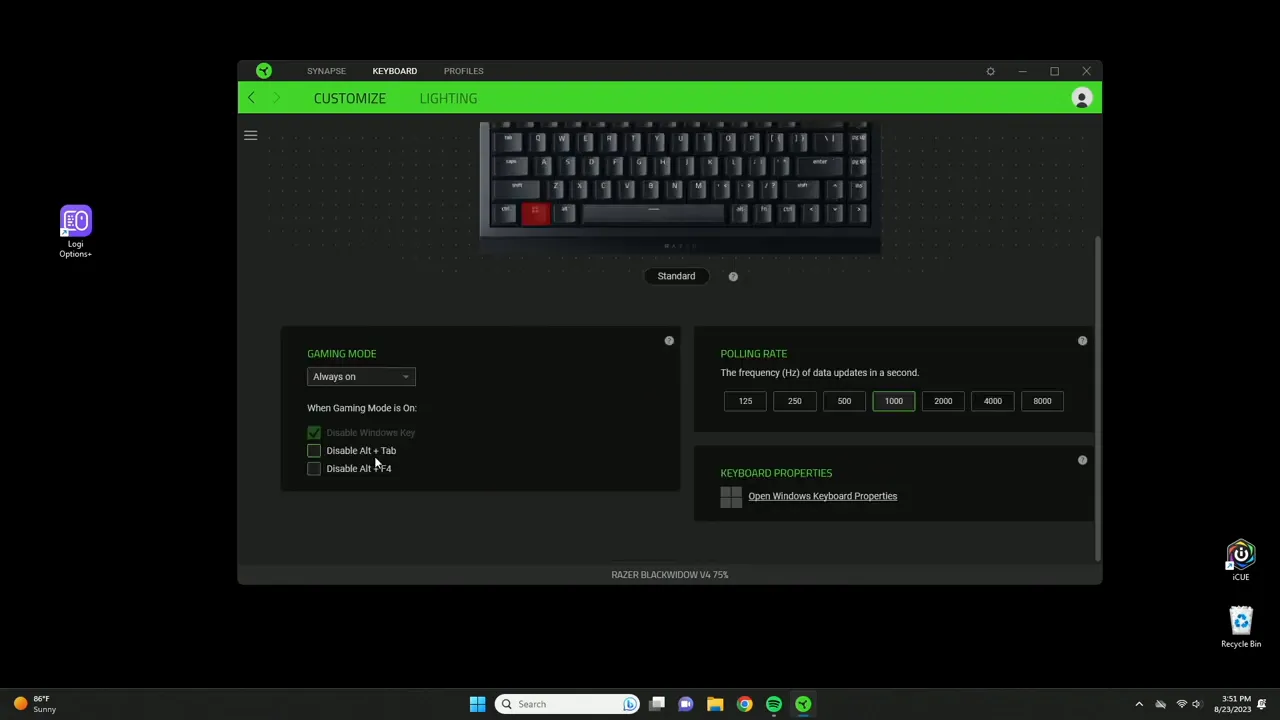Screen dimensions: 1280x720
Task: Open the LIGHTING sub-tab
Action: point(448,98)
